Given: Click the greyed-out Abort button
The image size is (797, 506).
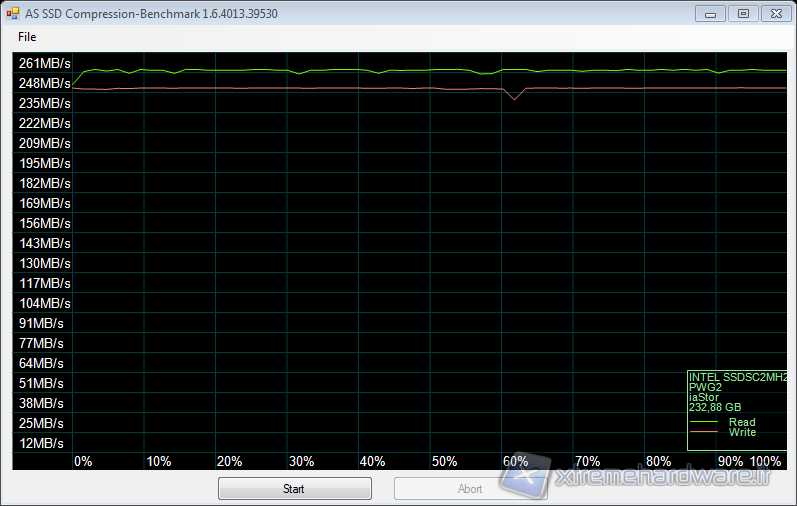Looking at the screenshot, I should 470,489.
